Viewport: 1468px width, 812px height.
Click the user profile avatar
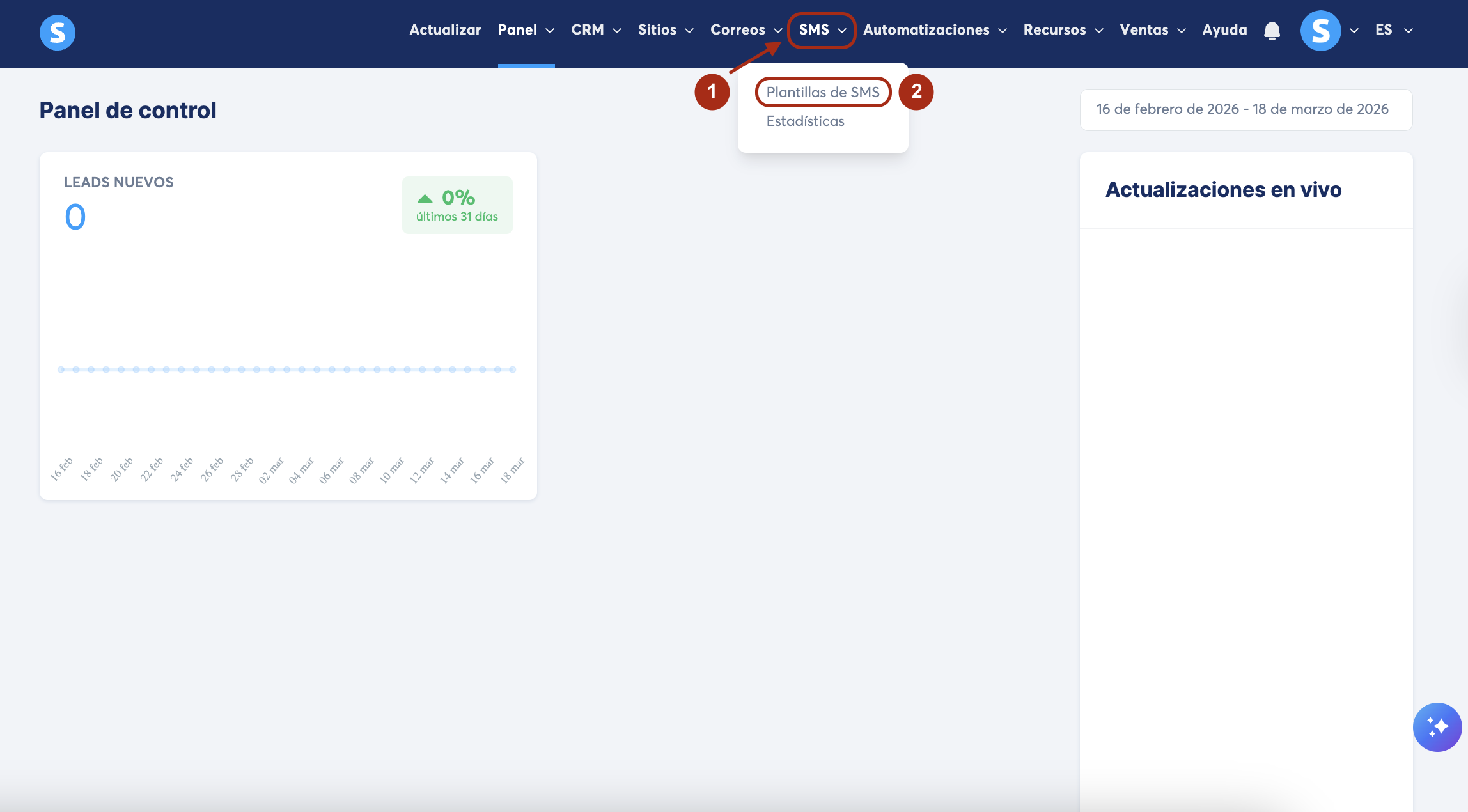pos(1320,31)
